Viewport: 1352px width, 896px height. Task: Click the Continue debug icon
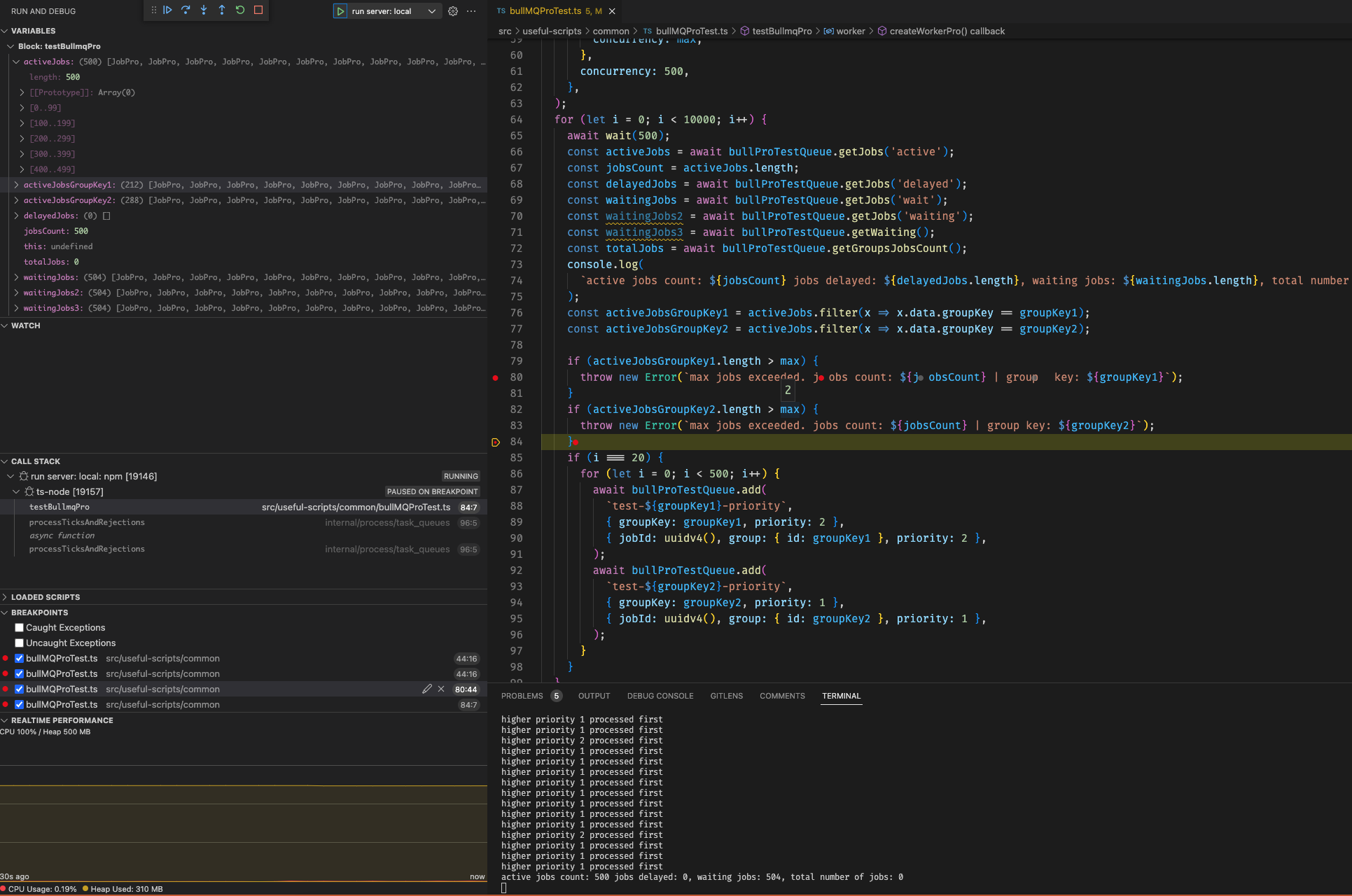point(168,10)
